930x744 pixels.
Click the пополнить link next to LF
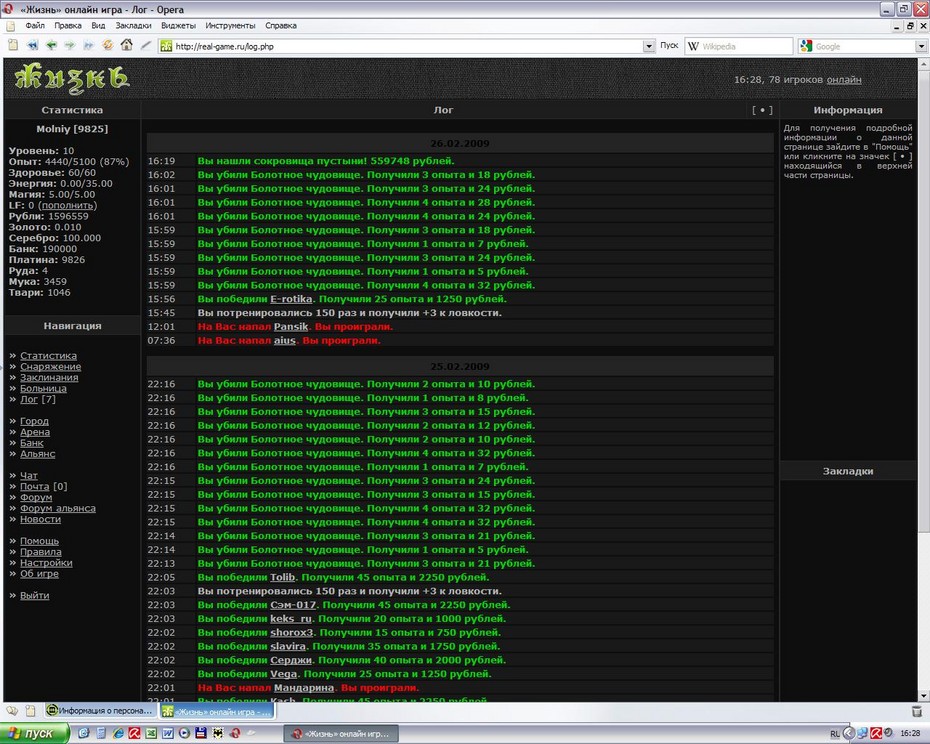[67, 205]
